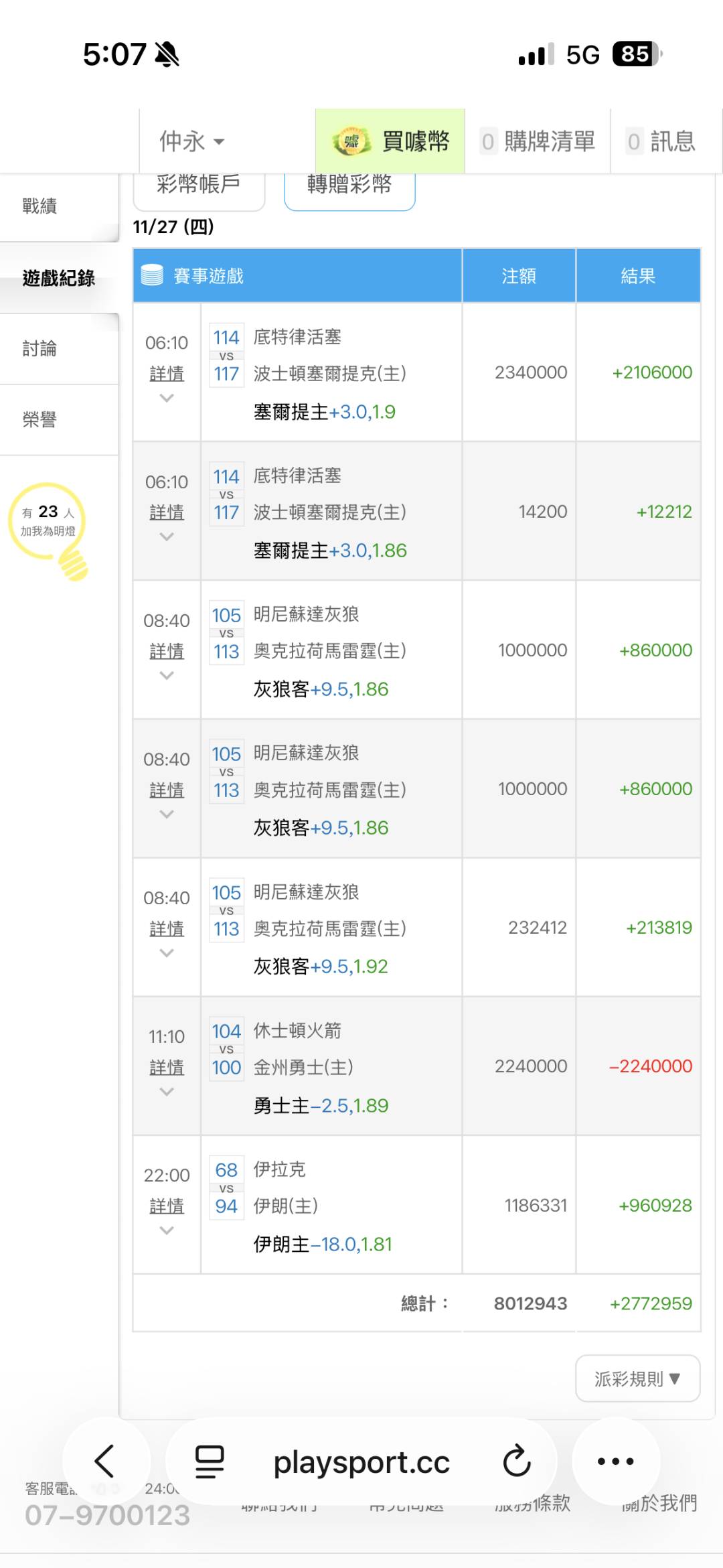This screenshot has width=723, height=1568.
Task: Tap the playsport.cc address bar
Action: 361,1462
